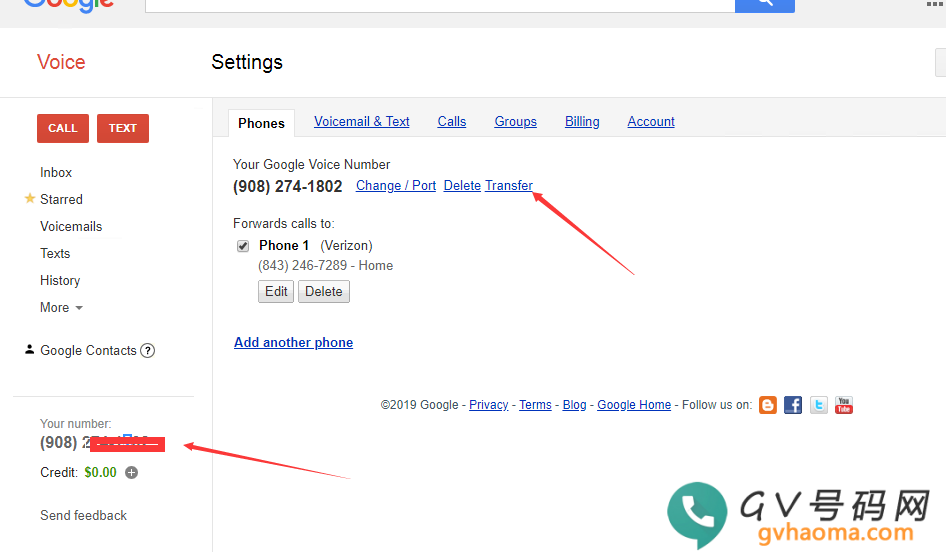Open the Groups settings tab
The height and width of the screenshot is (552, 946).
click(x=515, y=121)
